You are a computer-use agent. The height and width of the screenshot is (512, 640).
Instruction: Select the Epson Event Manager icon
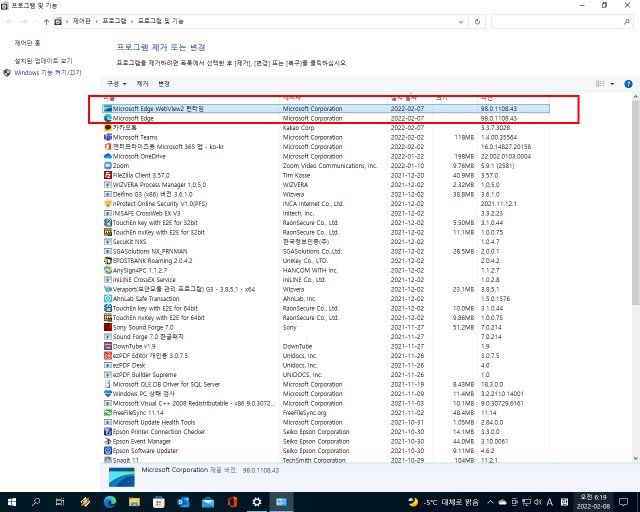click(x=108, y=441)
